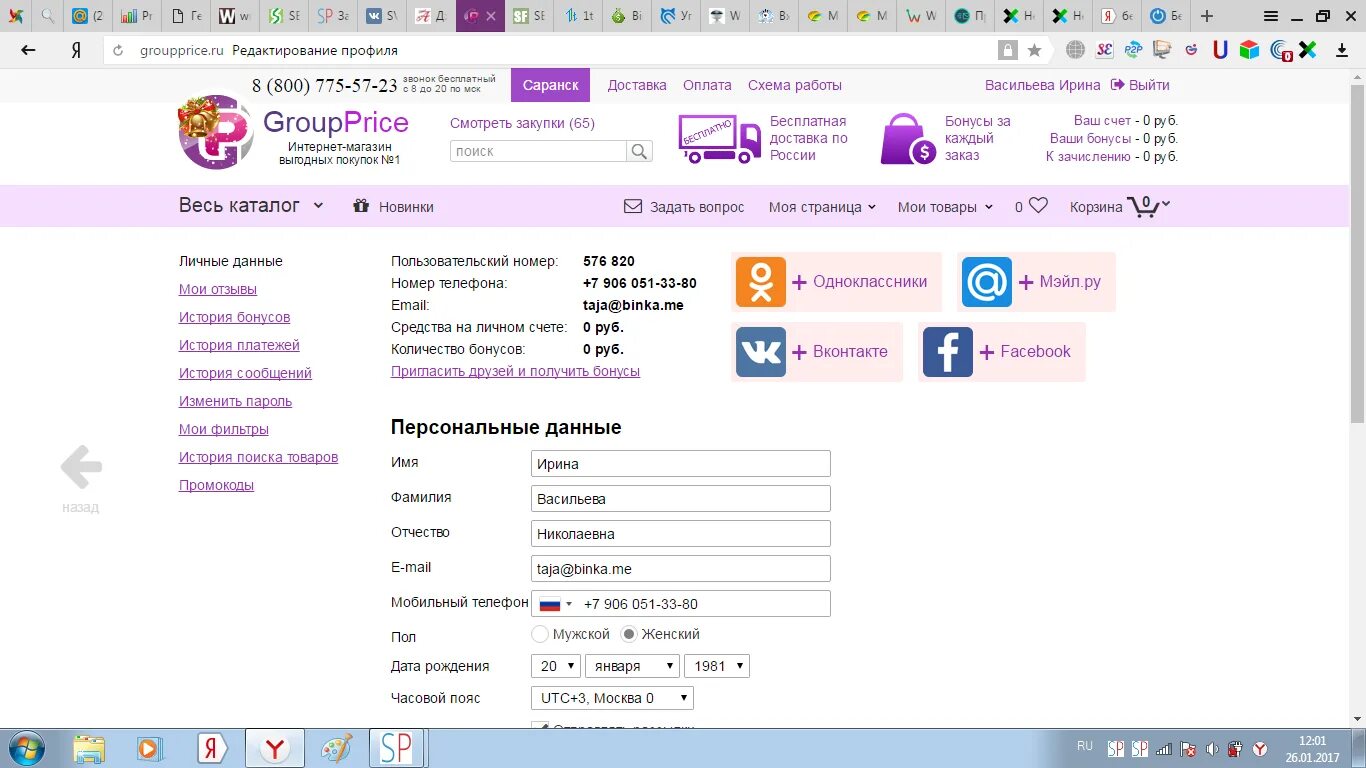The image size is (1366, 768).
Task: Open the heart wishlist icon
Action: 1040,205
